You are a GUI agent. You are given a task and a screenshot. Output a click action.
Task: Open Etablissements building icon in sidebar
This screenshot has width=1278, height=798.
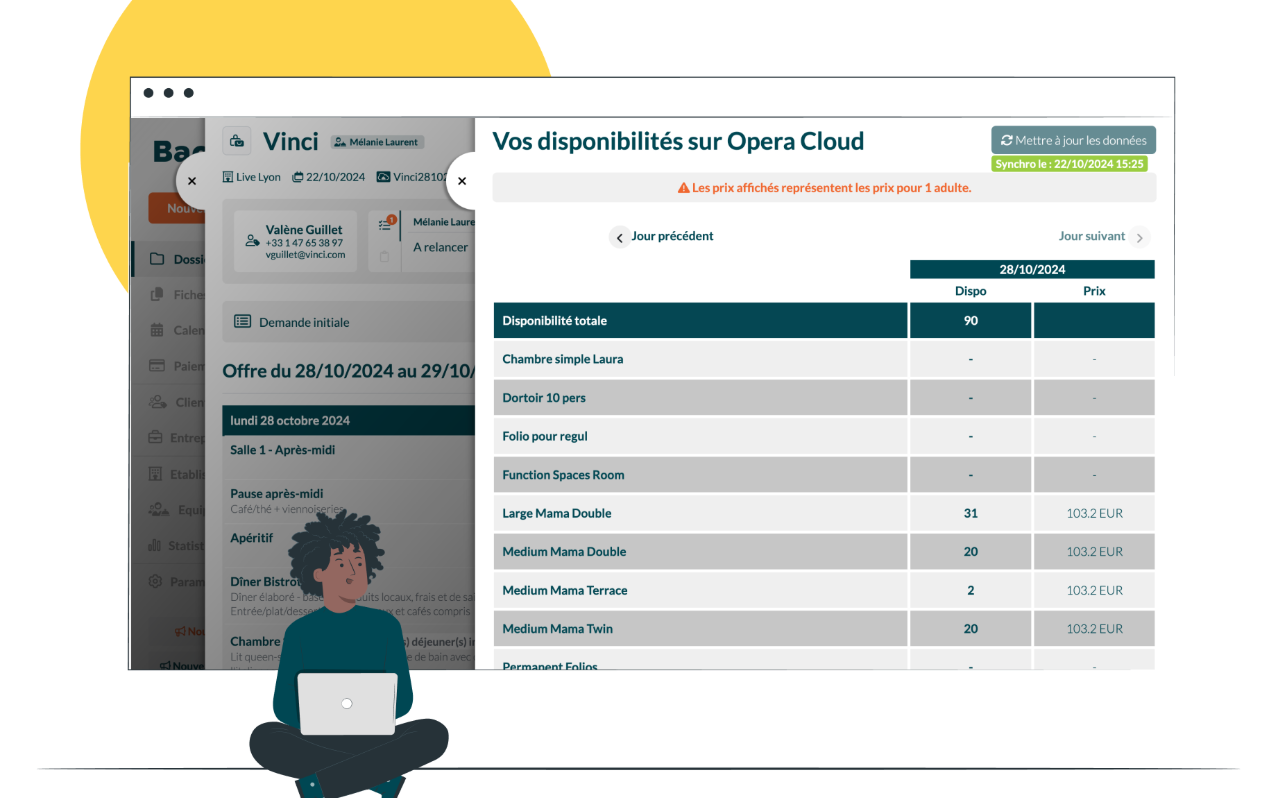[156, 474]
